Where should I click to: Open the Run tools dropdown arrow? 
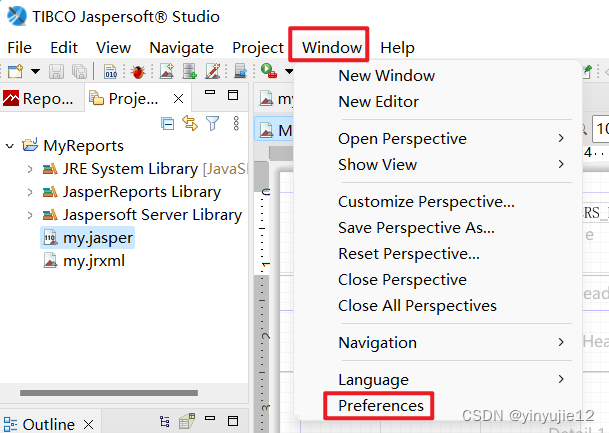pyautogui.click(x=289, y=71)
